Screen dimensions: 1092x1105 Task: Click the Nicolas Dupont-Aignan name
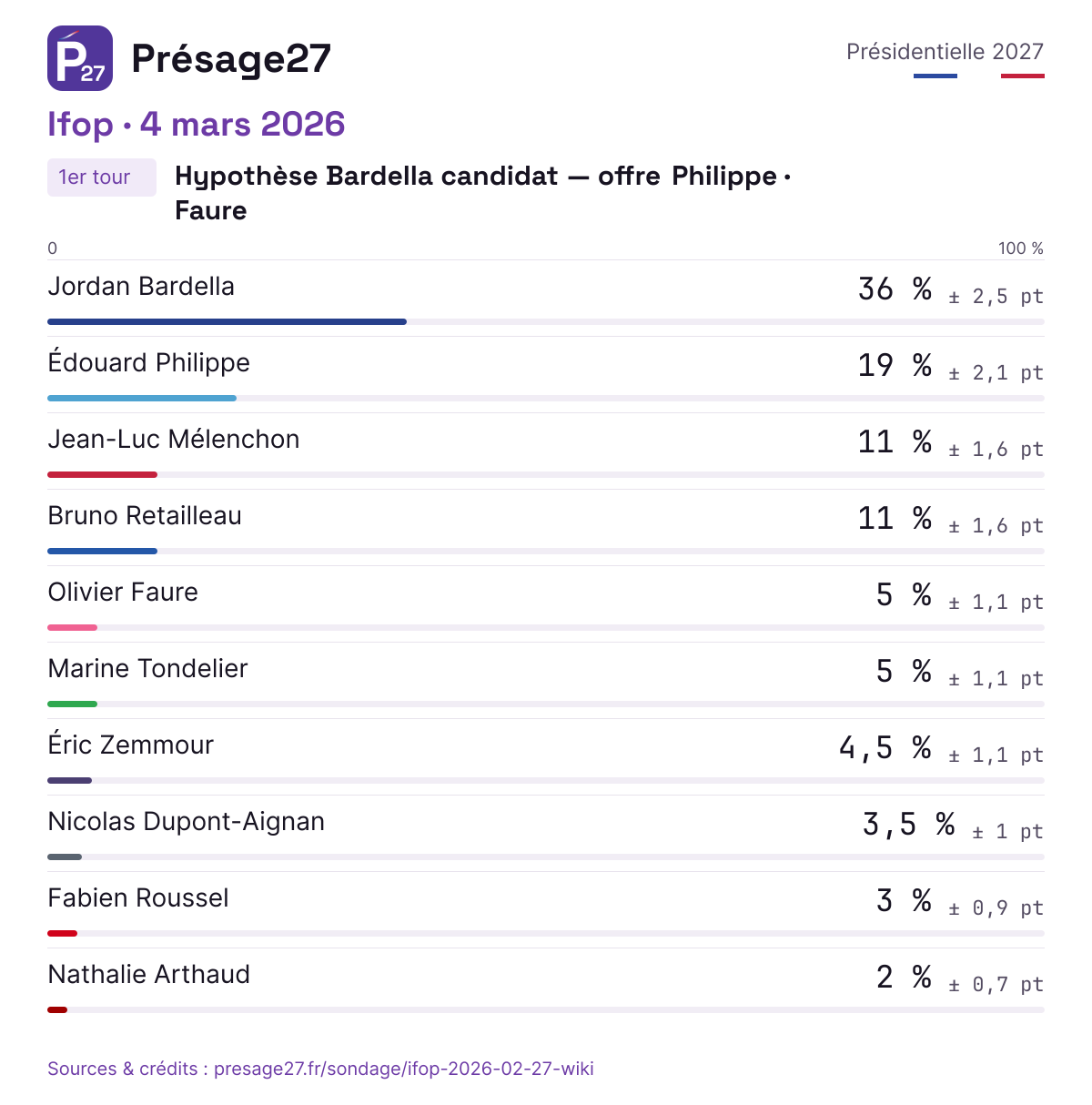[x=186, y=822]
